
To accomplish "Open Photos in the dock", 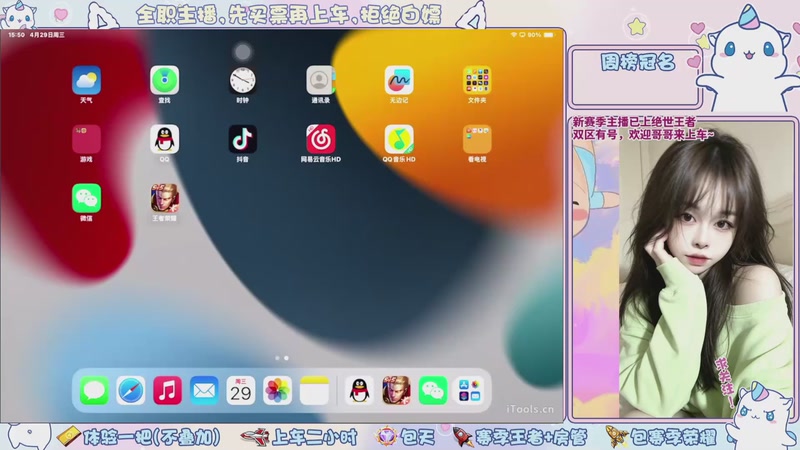I will point(278,391).
